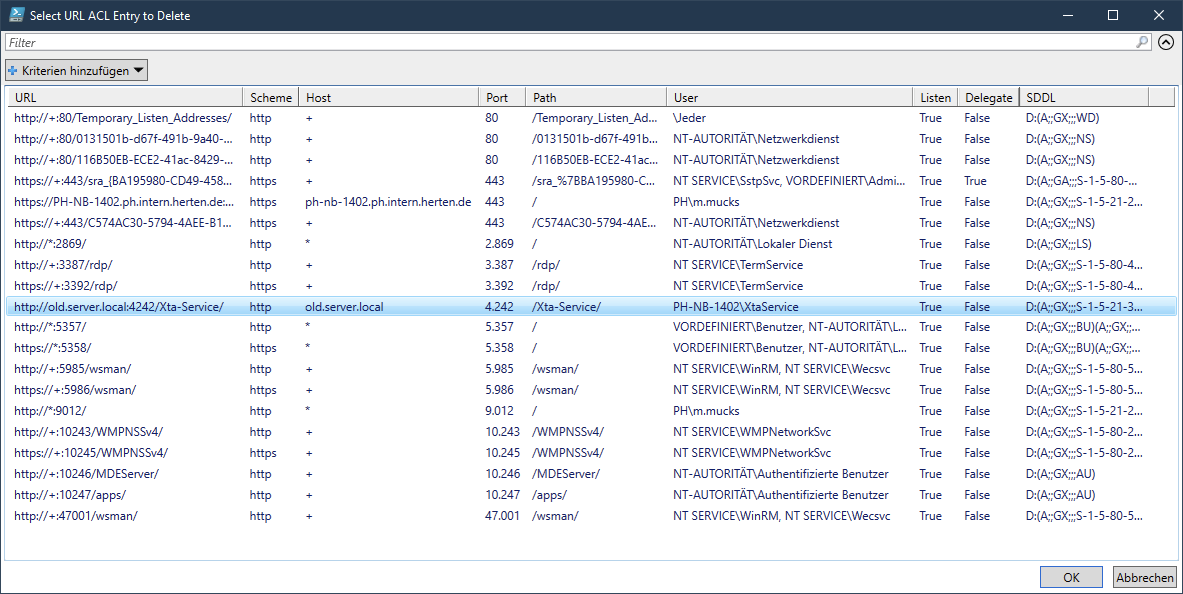This screenshot has width=1183, height=594.
Task: Click SDDL cell D:(A;;GX;;;WD)
Action: pyautogui.click(x=1062, y=118)
